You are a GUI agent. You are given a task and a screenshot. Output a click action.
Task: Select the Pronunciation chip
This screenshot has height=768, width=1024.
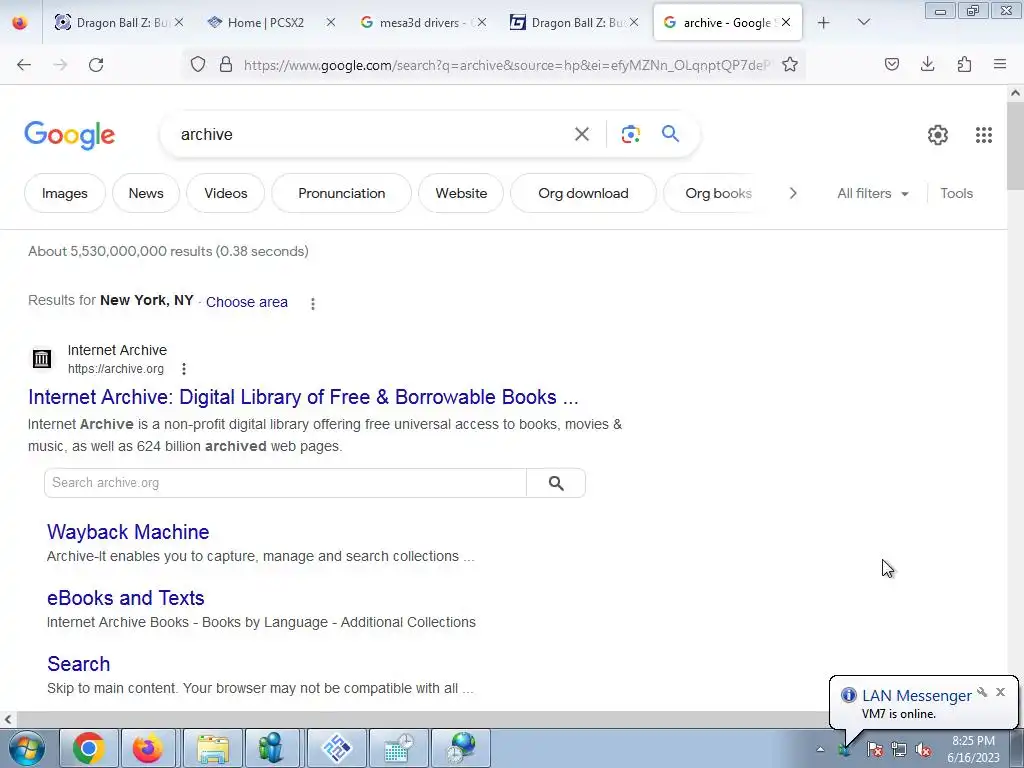(x=342, y=193)
